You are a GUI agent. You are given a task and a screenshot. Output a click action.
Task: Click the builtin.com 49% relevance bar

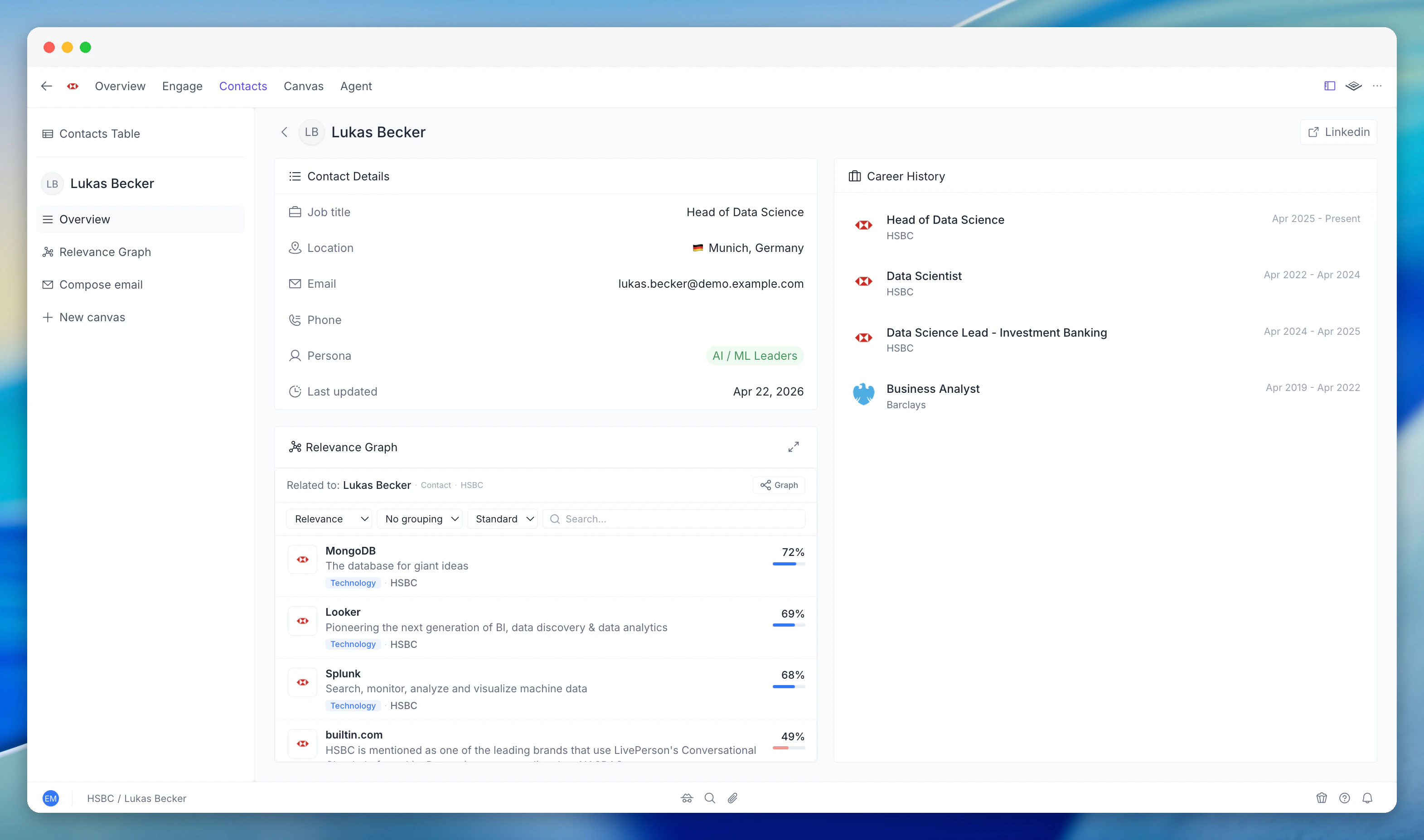(789, 748)
